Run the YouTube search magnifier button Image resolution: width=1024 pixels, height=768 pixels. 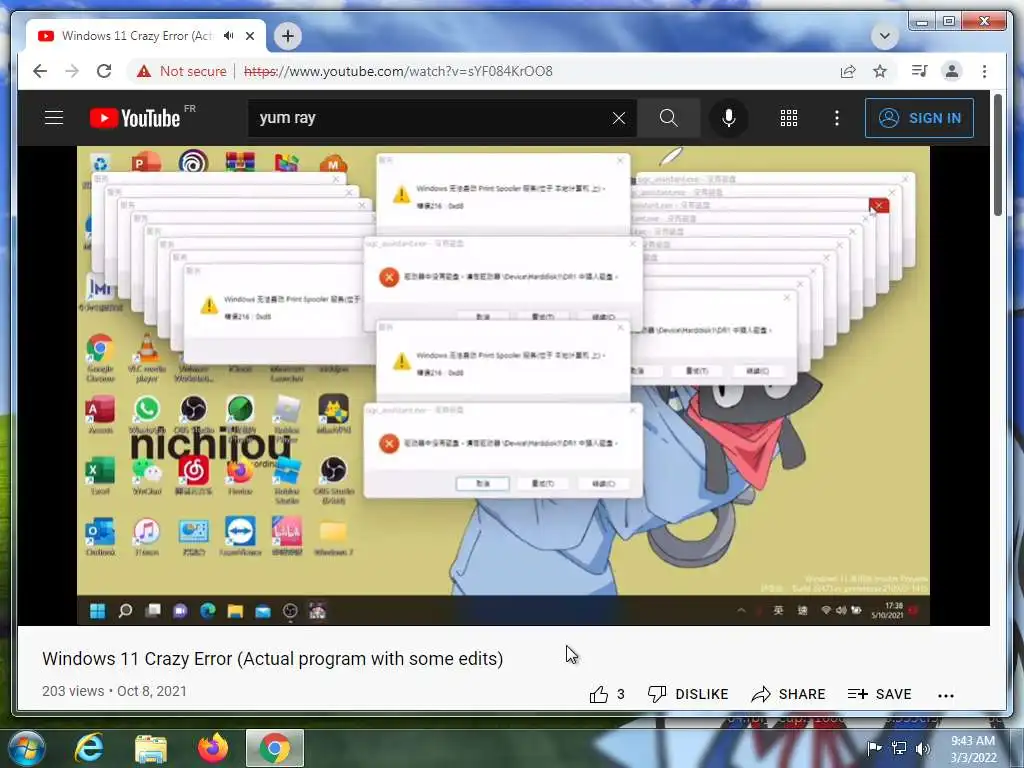pos(668,118)
